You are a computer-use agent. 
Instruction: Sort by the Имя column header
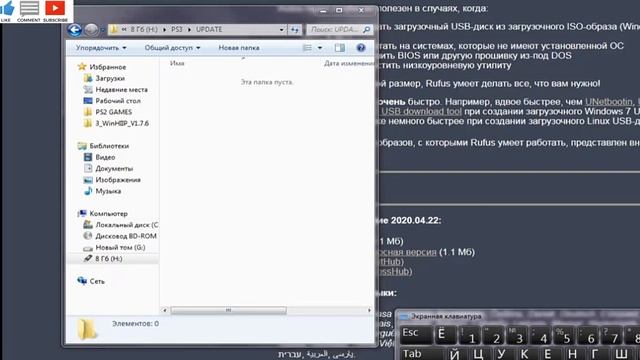pyautogui.click(x=177, y=63)
